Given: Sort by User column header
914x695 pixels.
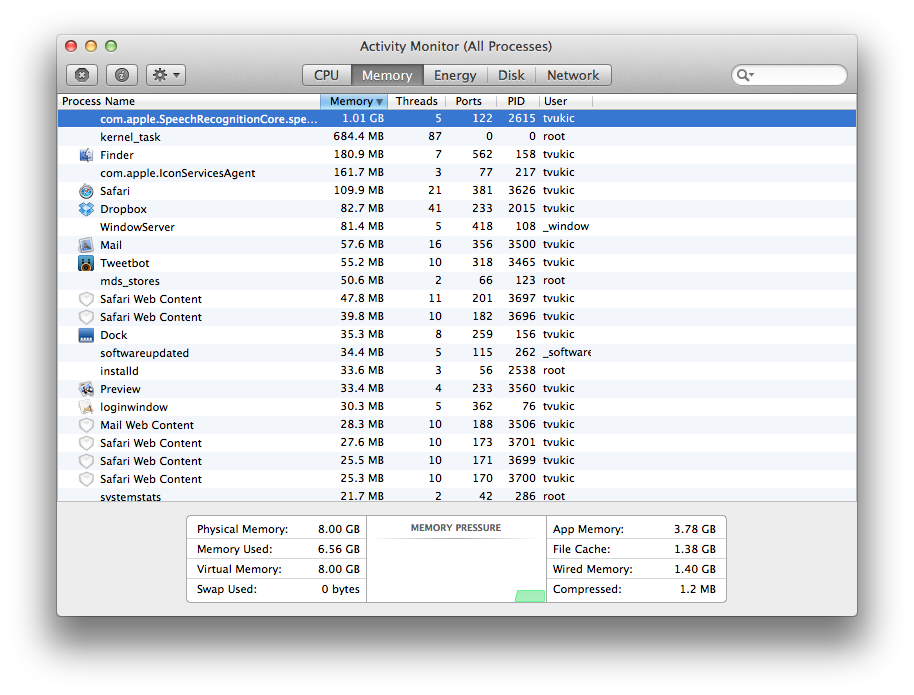Looking at the screenshot, I should click(565, 101).
